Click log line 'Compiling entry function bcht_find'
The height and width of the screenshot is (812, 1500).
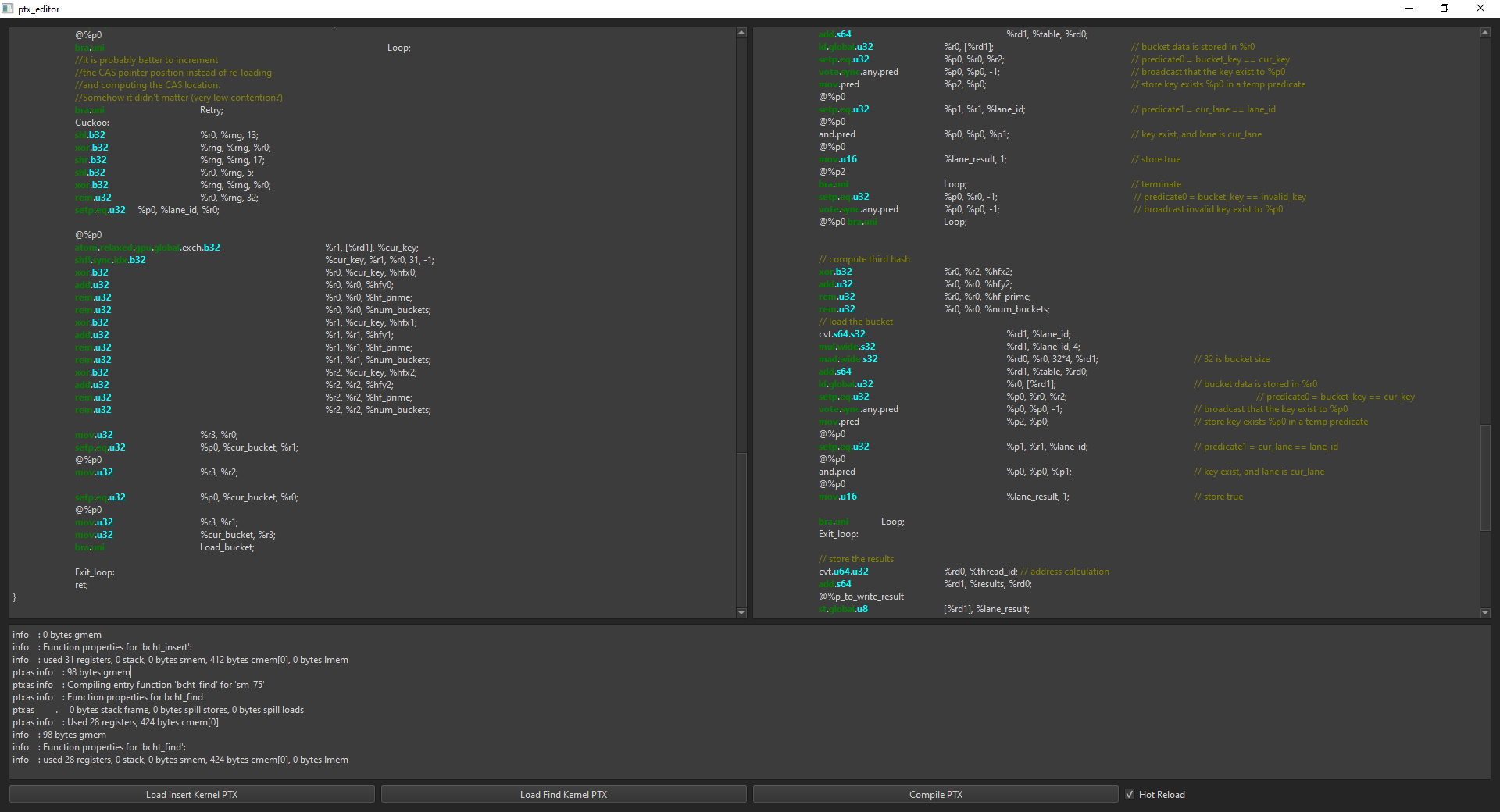tap(138, 685)
